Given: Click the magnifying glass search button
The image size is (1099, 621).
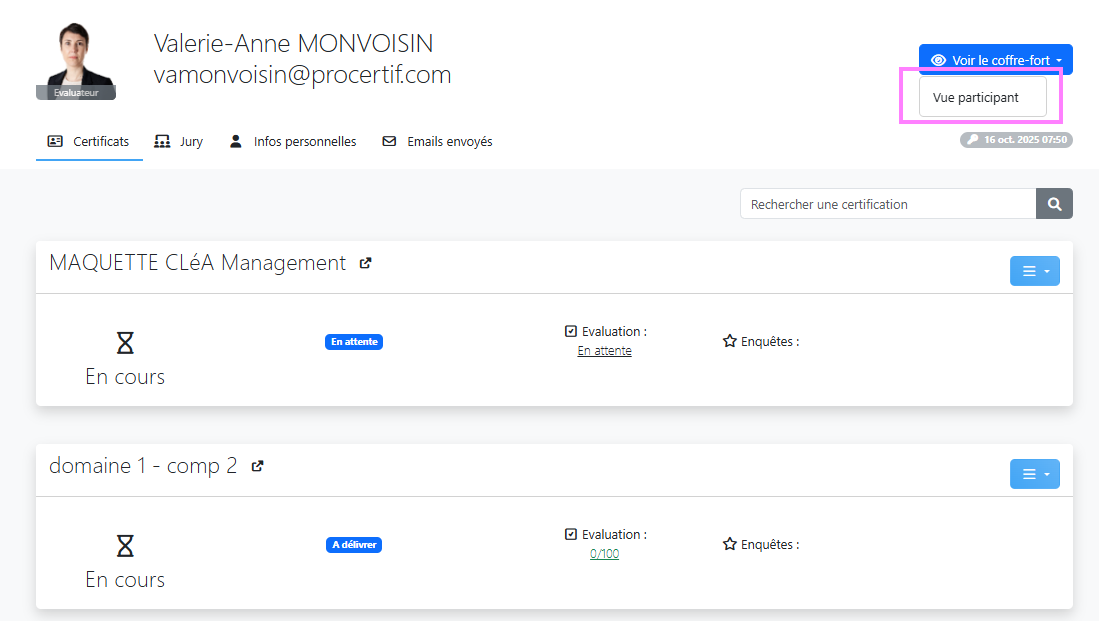Looking at the screenshot, I should tap(1054, 204).
